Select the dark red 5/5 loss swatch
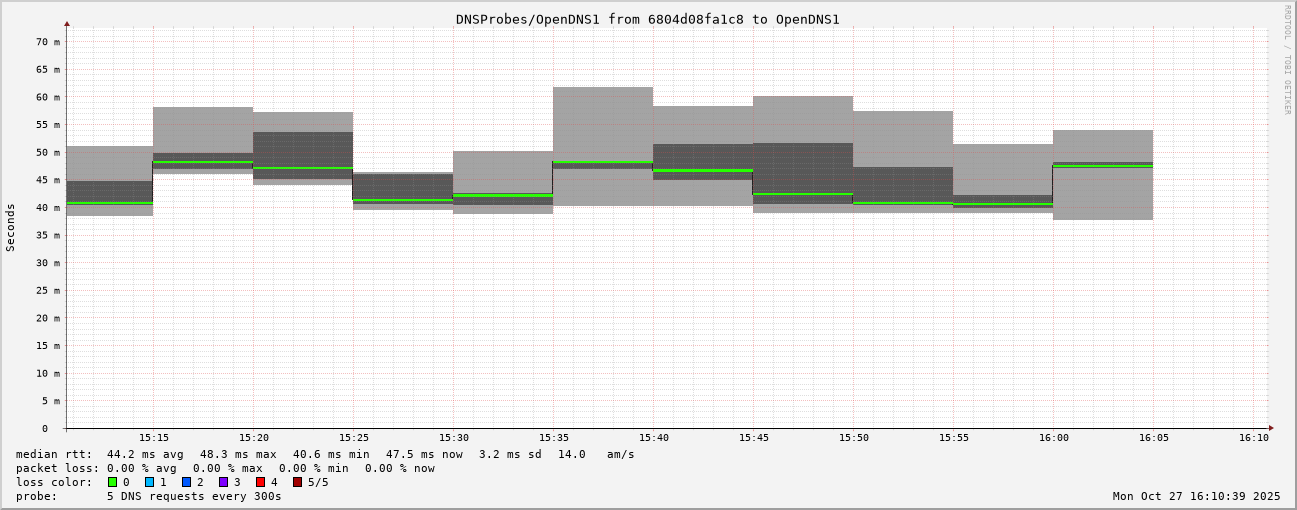Image resolution: width=1297 pixels, height=510 pixels. pyautogui.click(x=298, y=482)
